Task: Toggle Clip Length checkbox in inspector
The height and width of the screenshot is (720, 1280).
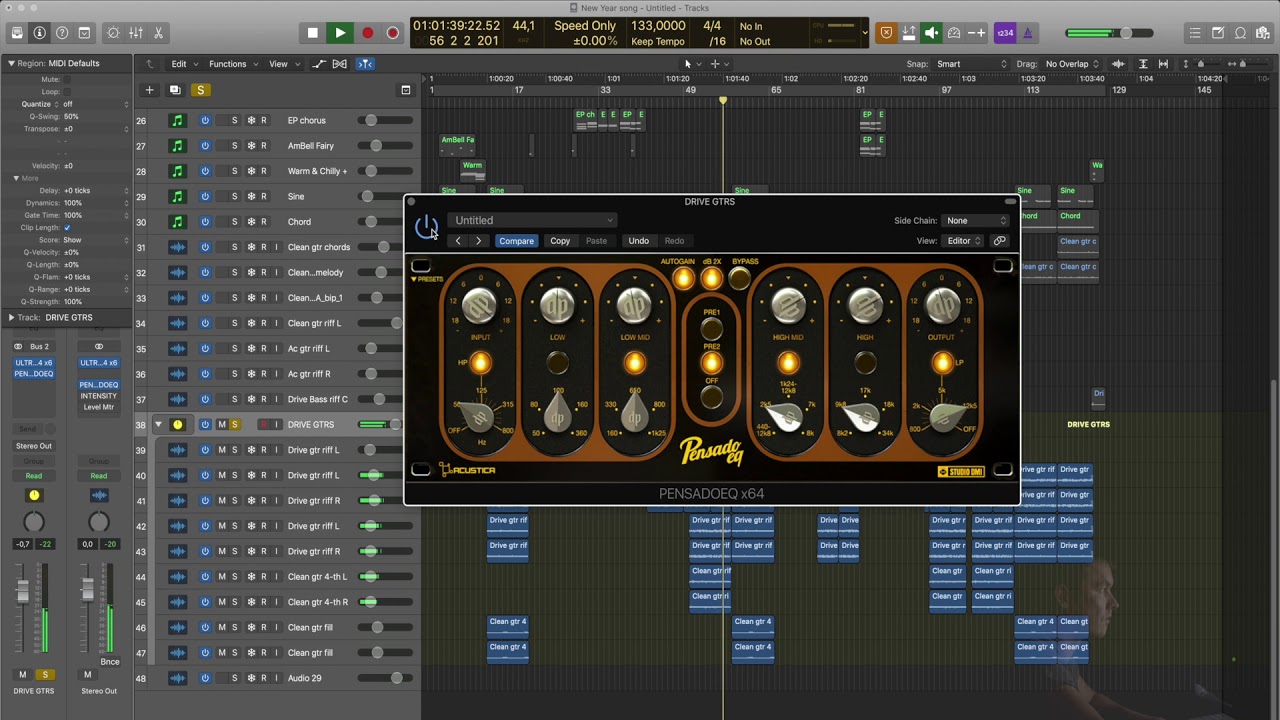Action: point(67,228)
